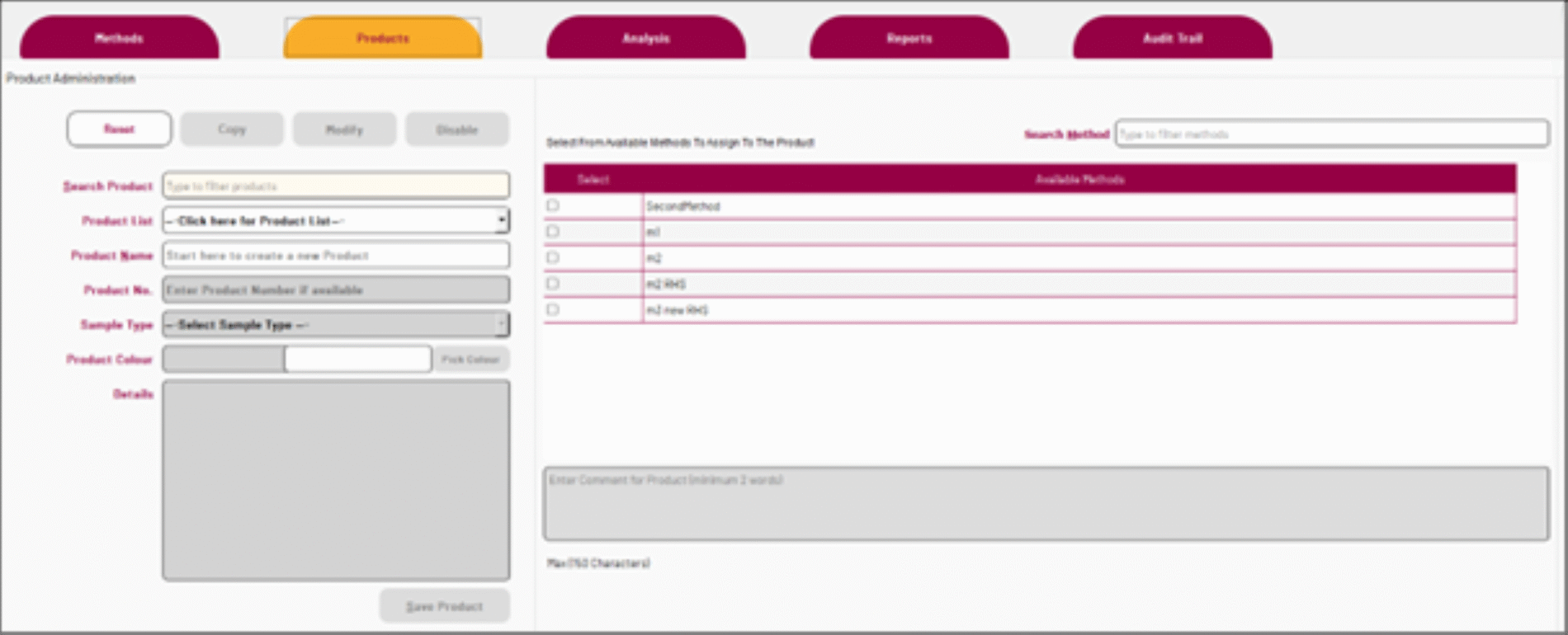Click the Copy button
Image resolution: width=1568 pixels, height=635 pixels.
tap(232, 129)
